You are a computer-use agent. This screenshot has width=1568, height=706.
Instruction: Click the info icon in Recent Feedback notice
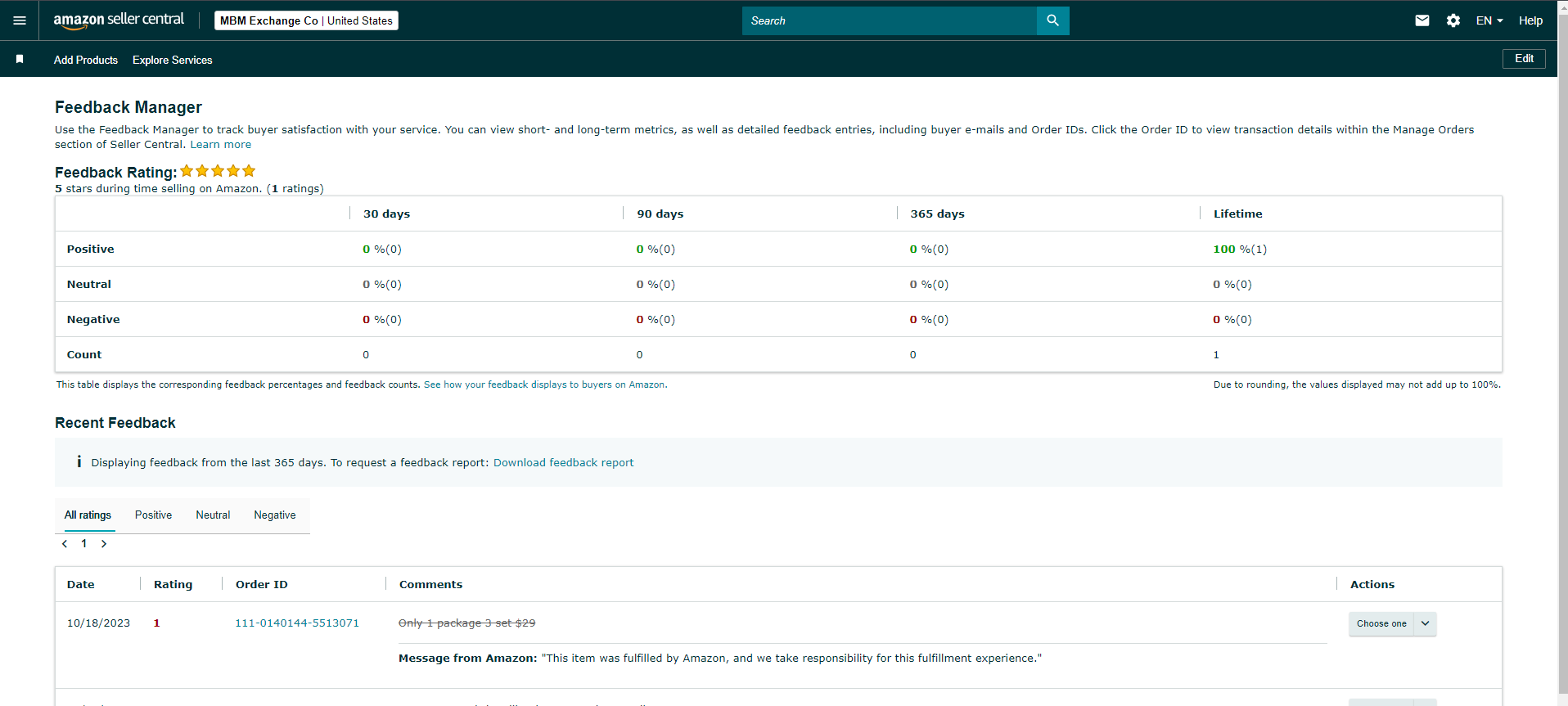(x=79, y=461)
